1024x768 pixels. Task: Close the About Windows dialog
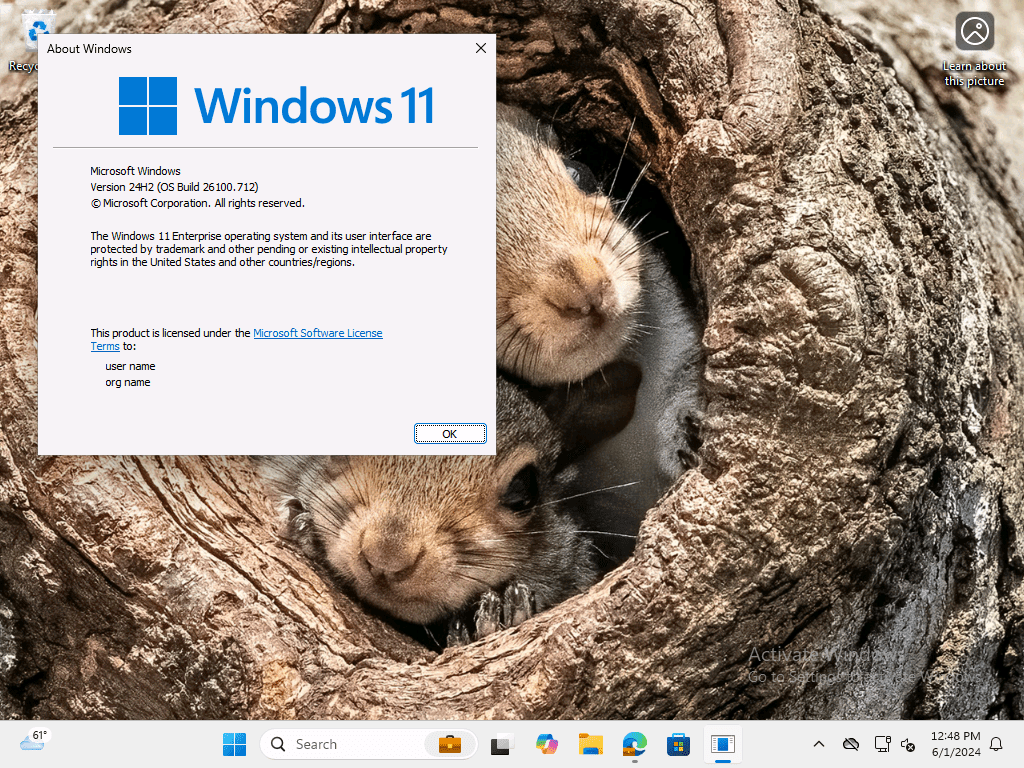coord(480,47)
